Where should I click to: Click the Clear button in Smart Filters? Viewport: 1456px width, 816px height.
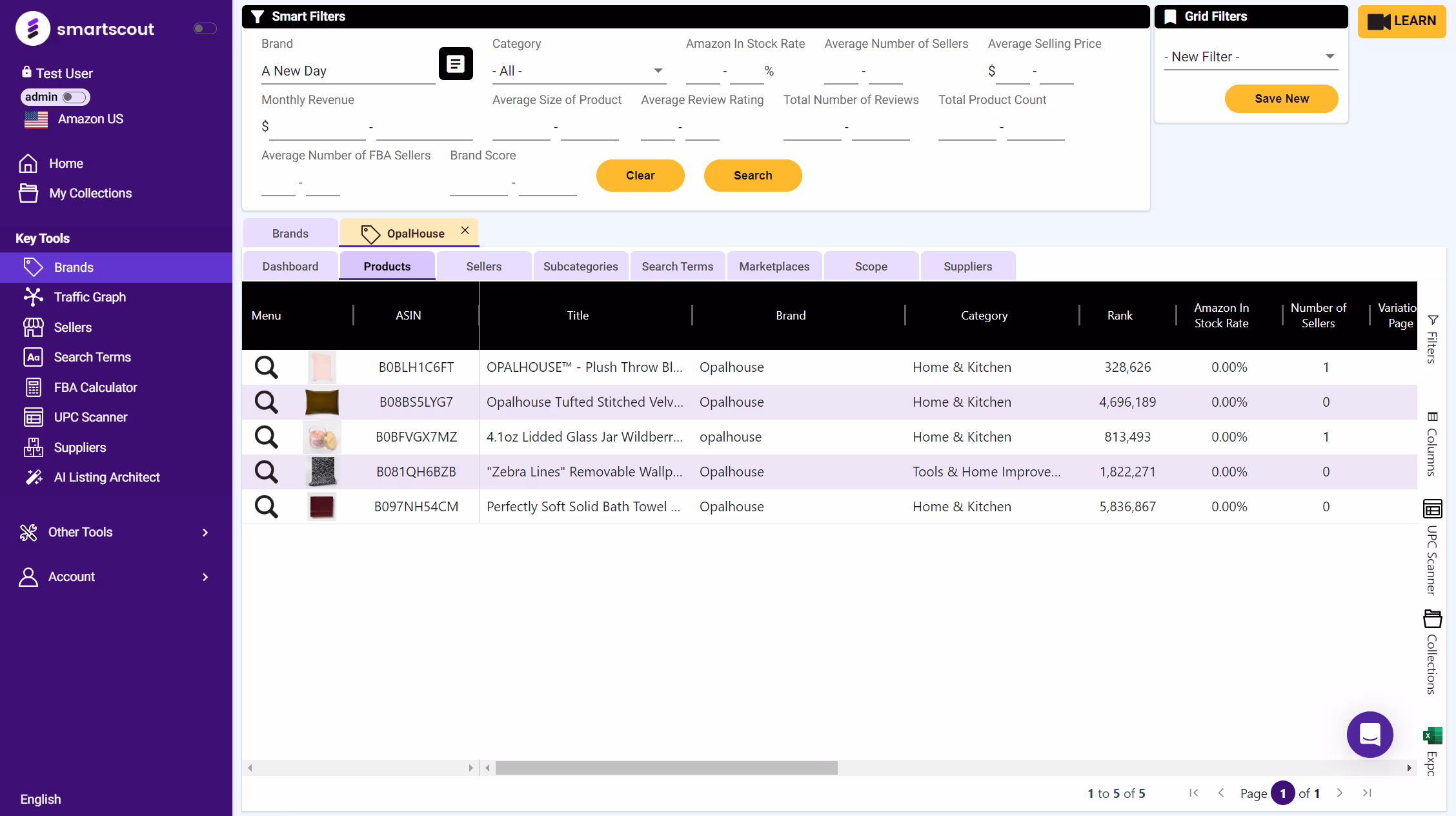click(x=640, y=175)
